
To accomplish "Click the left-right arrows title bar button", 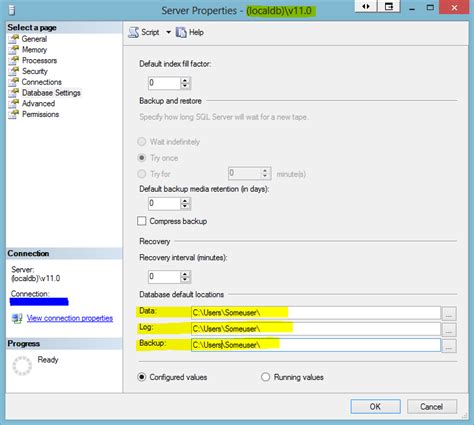I will click(366, 6).
